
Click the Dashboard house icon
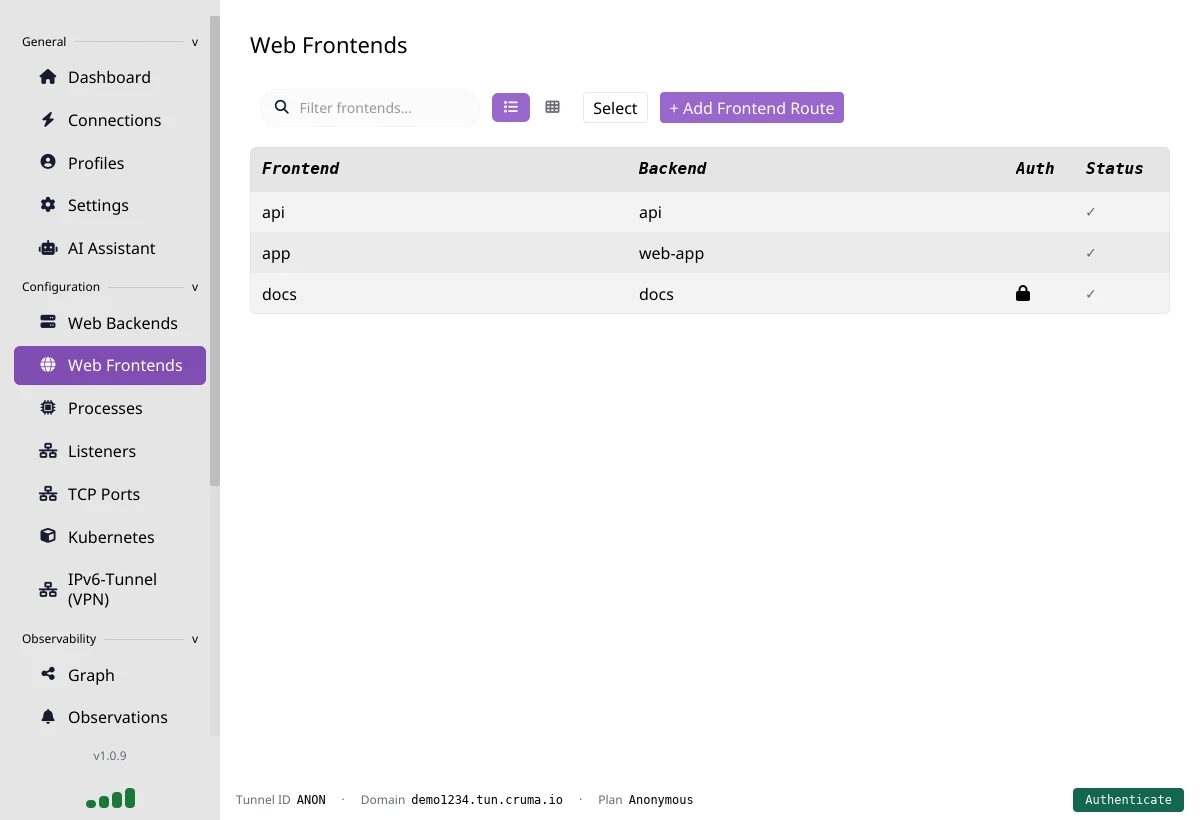(48, 77)
